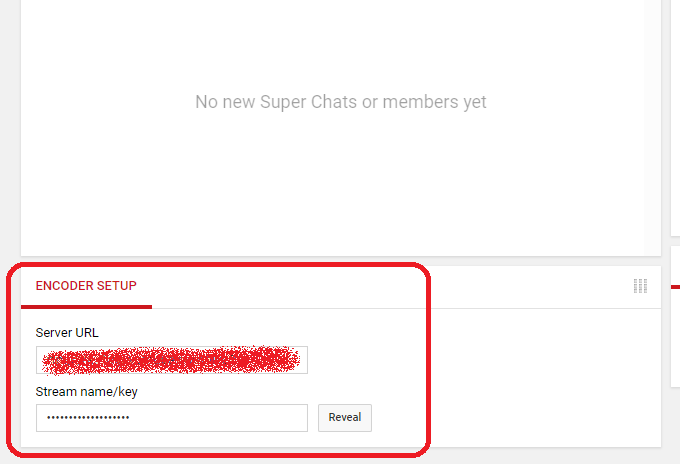Select the red tab indicator at right panel edge
680x469 pixels.
point(675,287)
